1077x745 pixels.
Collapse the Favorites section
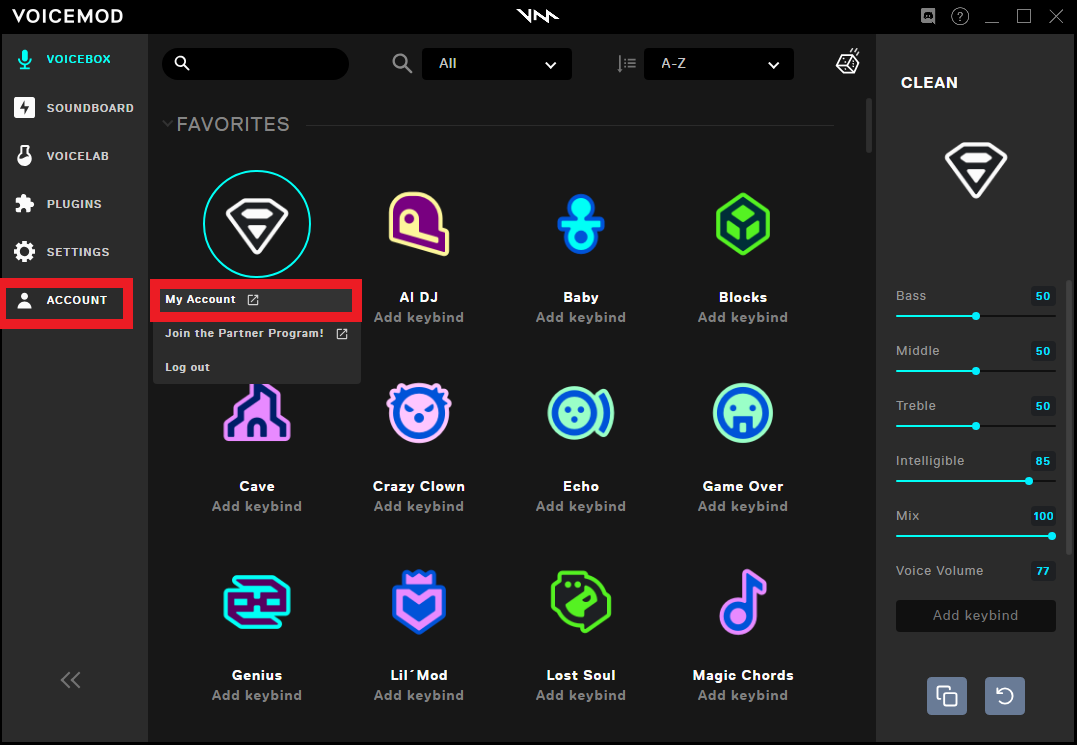click(x=167, y=124)
